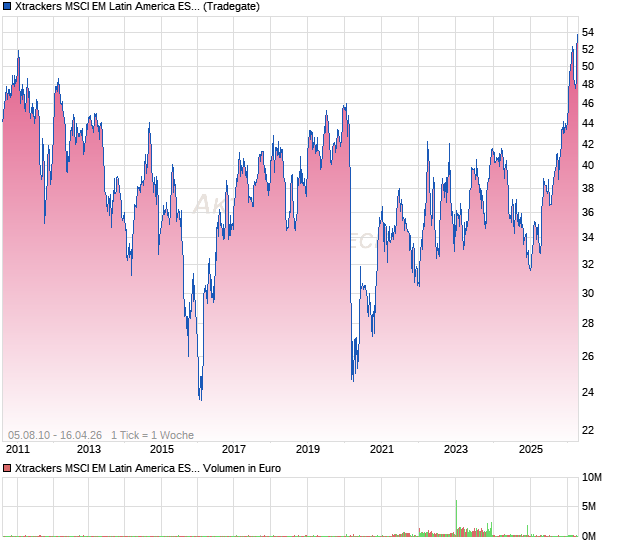The image size is (620, 546).
Task: Click the date range '05.08.10 - 16.04.26'
Action: tap(55, 435)
